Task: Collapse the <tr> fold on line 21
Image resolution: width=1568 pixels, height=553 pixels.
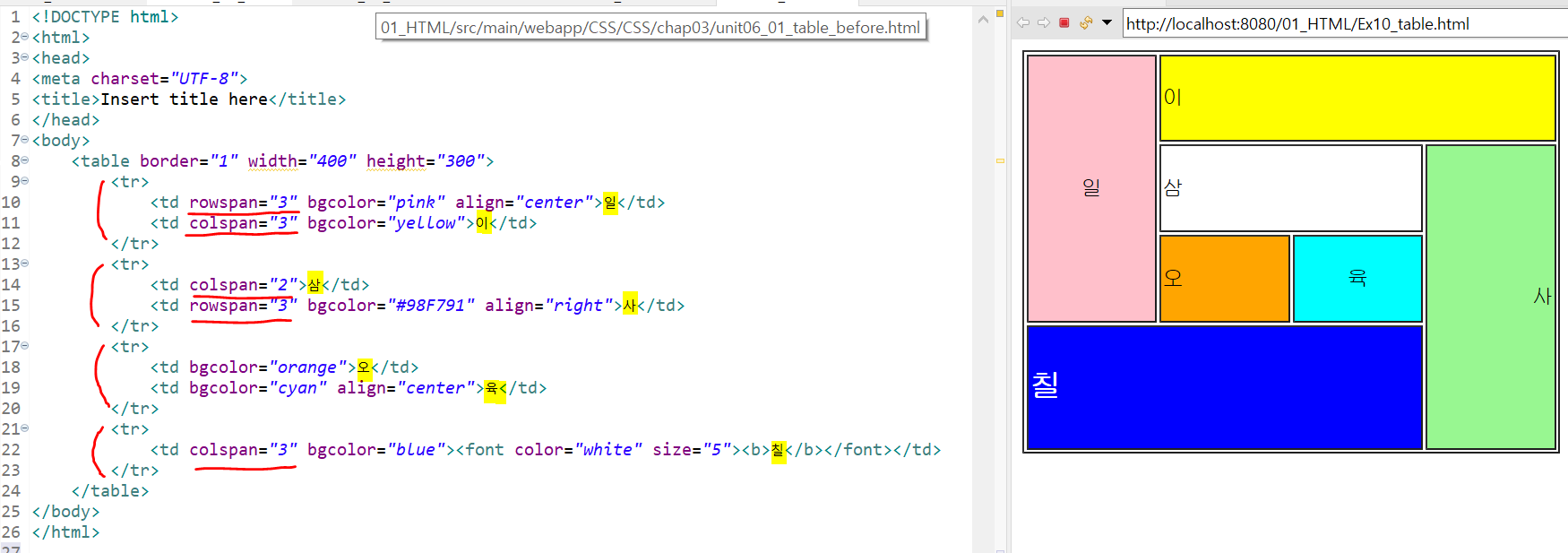Action: click(x=25, y=428)
